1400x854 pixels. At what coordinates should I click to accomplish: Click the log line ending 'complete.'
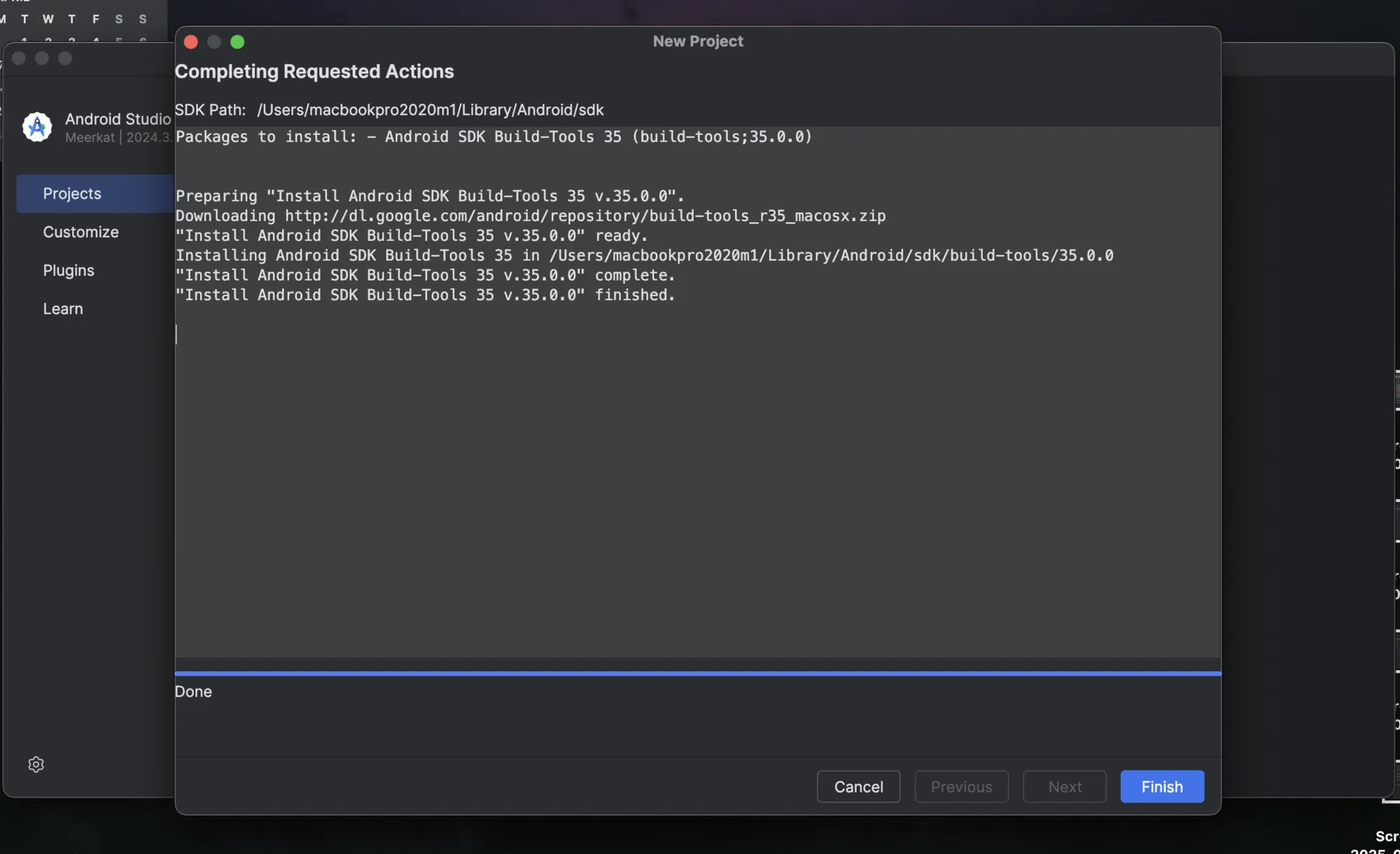(x=426, y=275)
